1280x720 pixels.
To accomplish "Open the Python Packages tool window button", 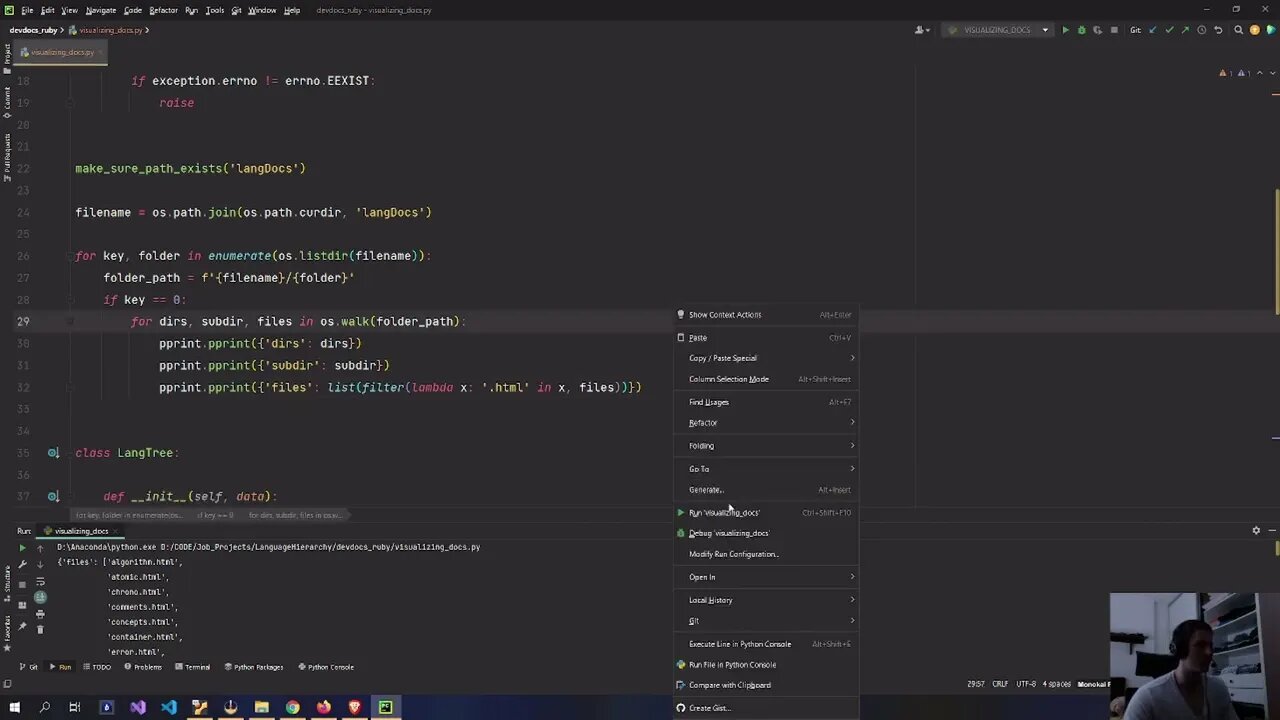I will [254, 667].
